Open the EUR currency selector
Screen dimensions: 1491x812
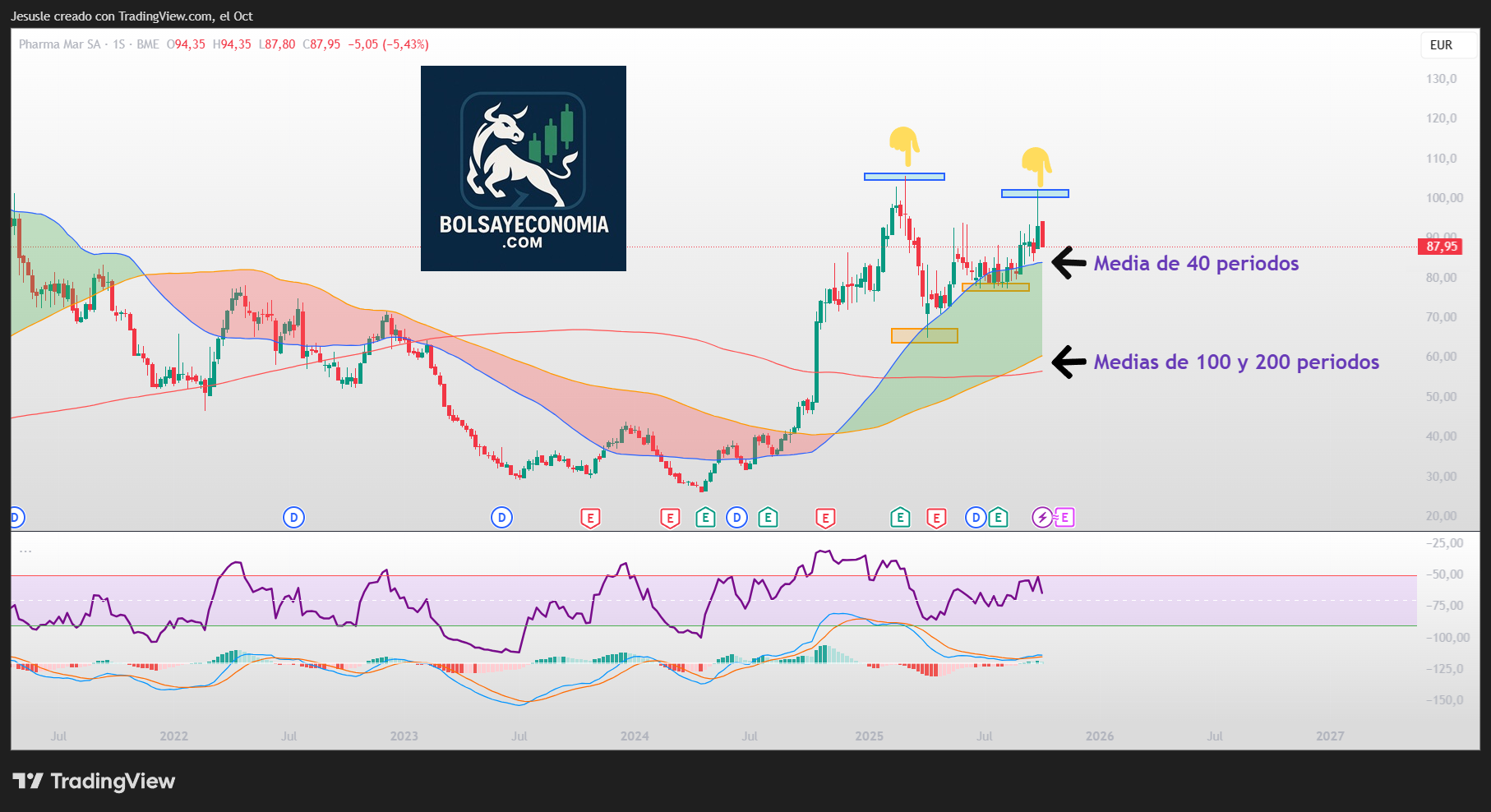[x=1441, y=45]
